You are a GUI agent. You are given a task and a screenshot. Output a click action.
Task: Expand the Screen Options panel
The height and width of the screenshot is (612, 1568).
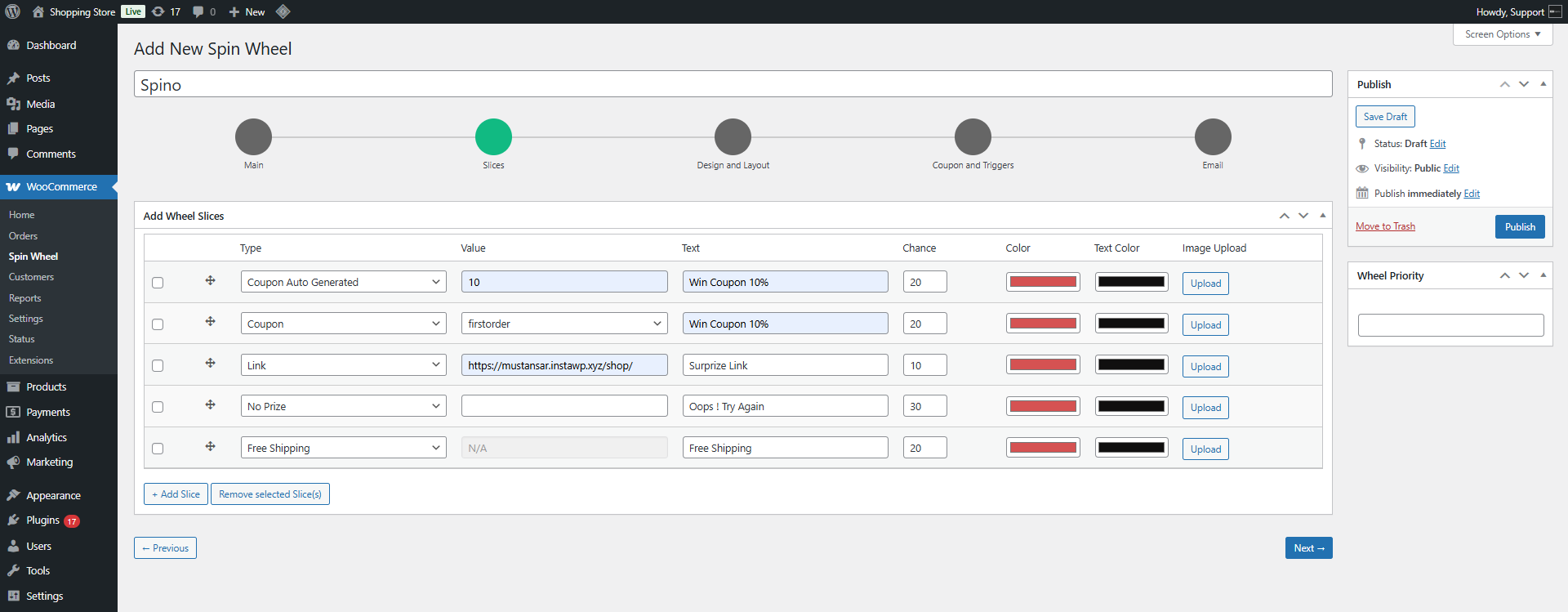[1502, 34]
